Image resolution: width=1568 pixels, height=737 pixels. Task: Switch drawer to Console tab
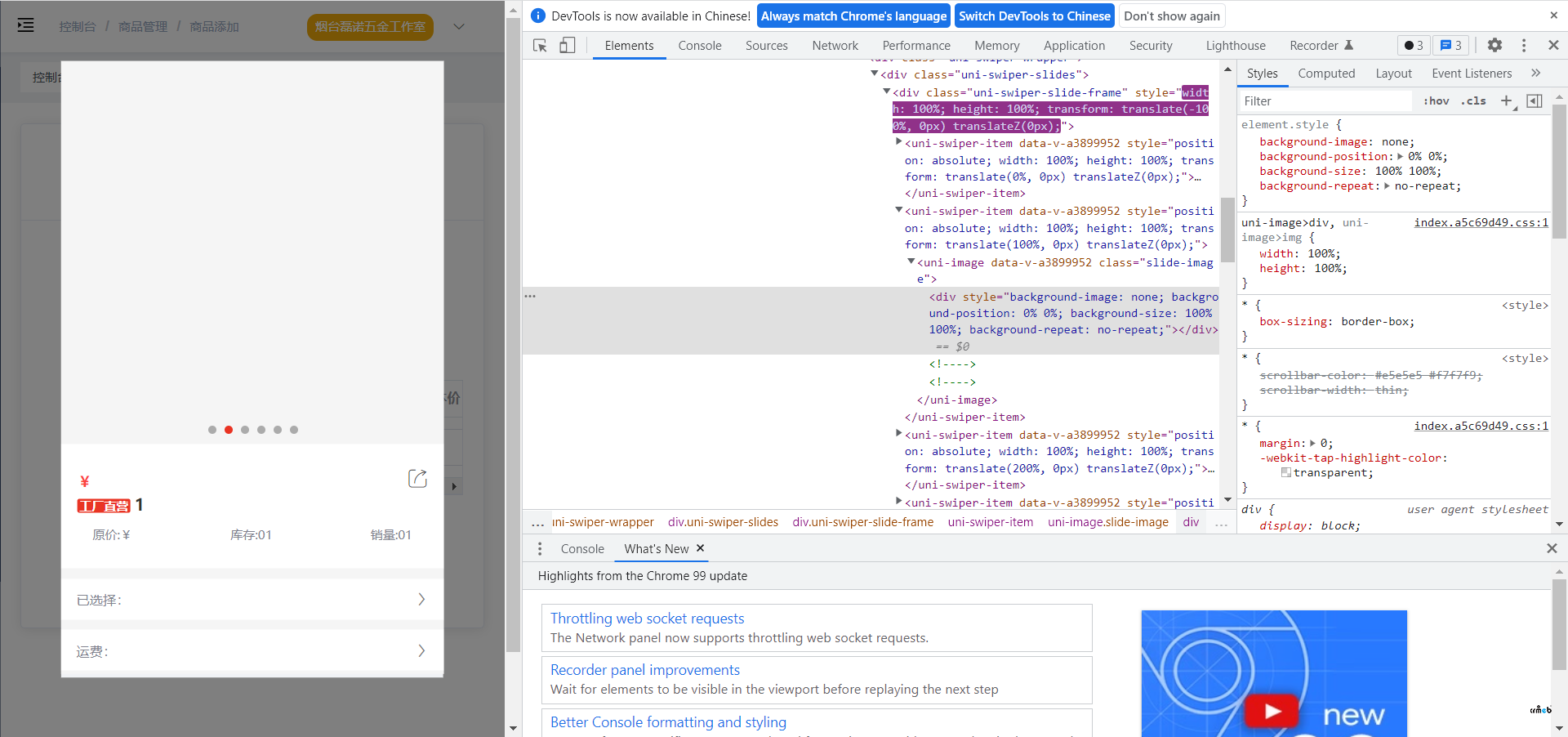[582, 549]
